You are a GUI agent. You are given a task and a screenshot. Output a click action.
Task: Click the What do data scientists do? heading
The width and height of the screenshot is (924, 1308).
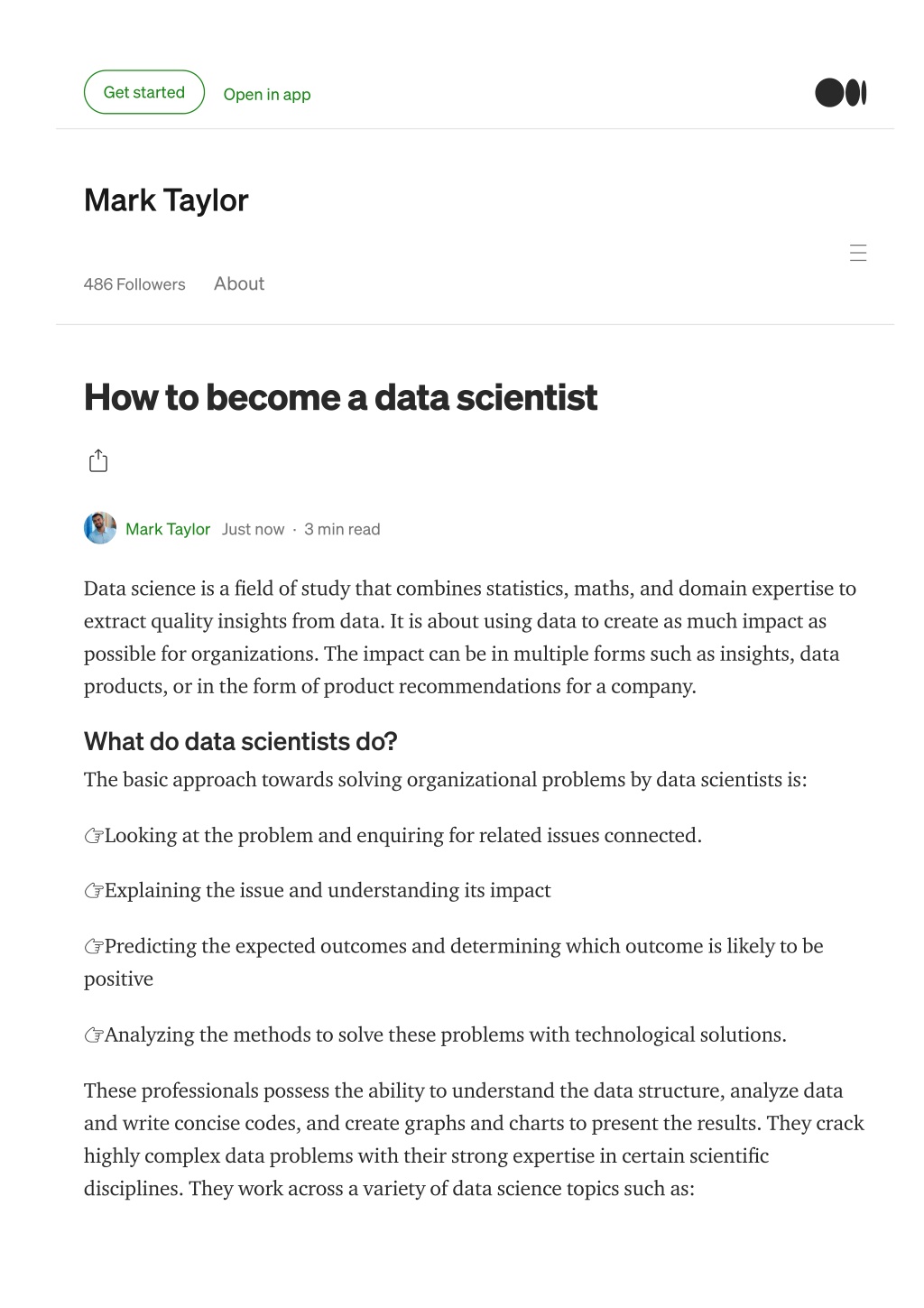(x=241, y=742)
